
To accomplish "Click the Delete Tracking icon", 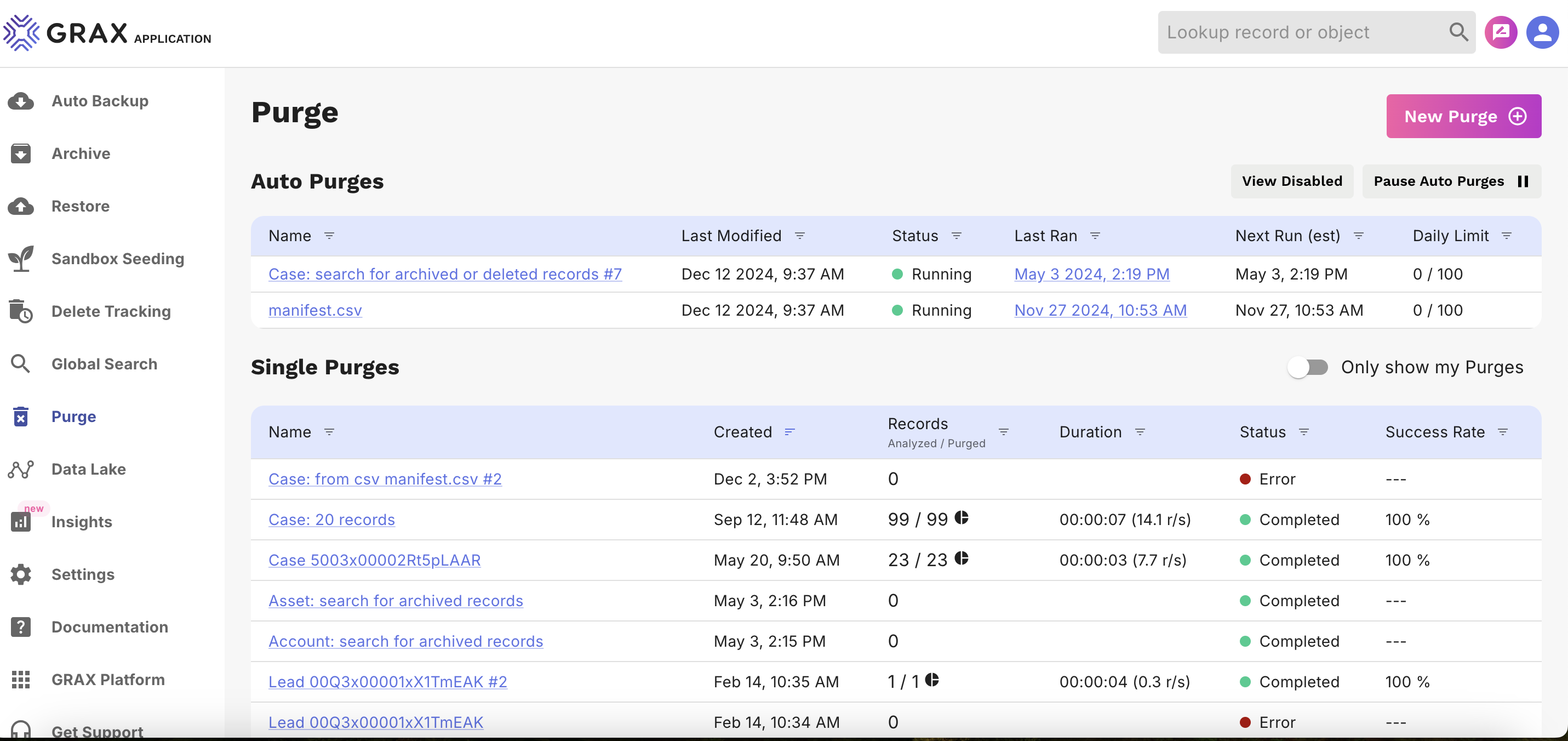I will pyautogui.click(x=21, y=311).
